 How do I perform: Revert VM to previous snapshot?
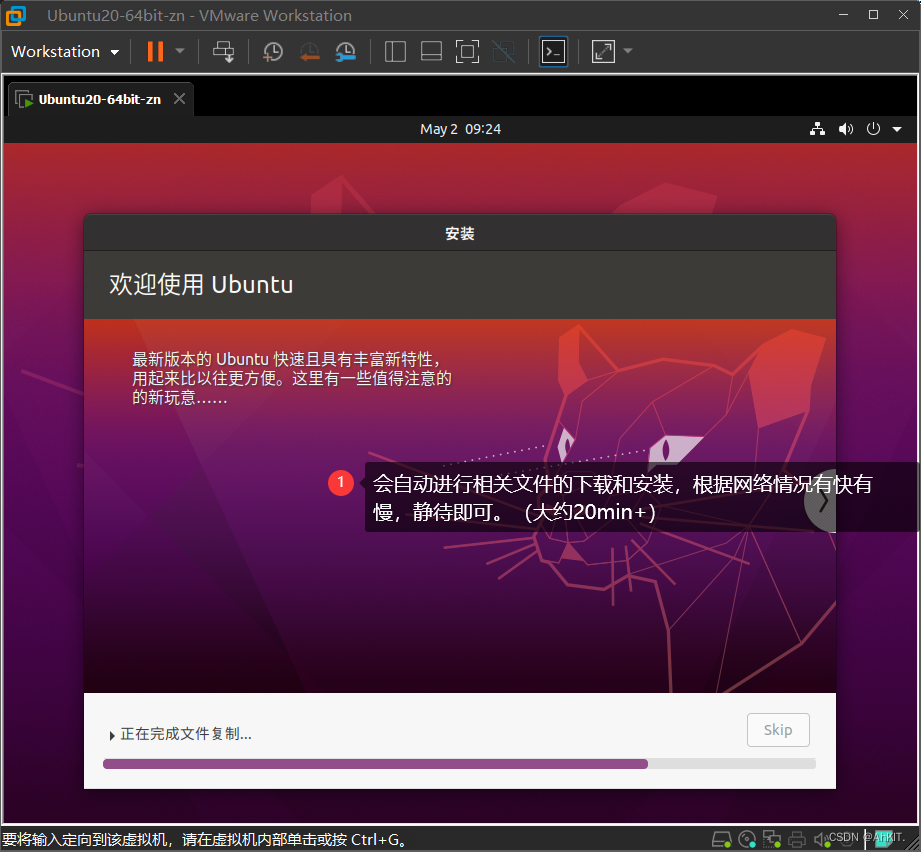(309, 52)
